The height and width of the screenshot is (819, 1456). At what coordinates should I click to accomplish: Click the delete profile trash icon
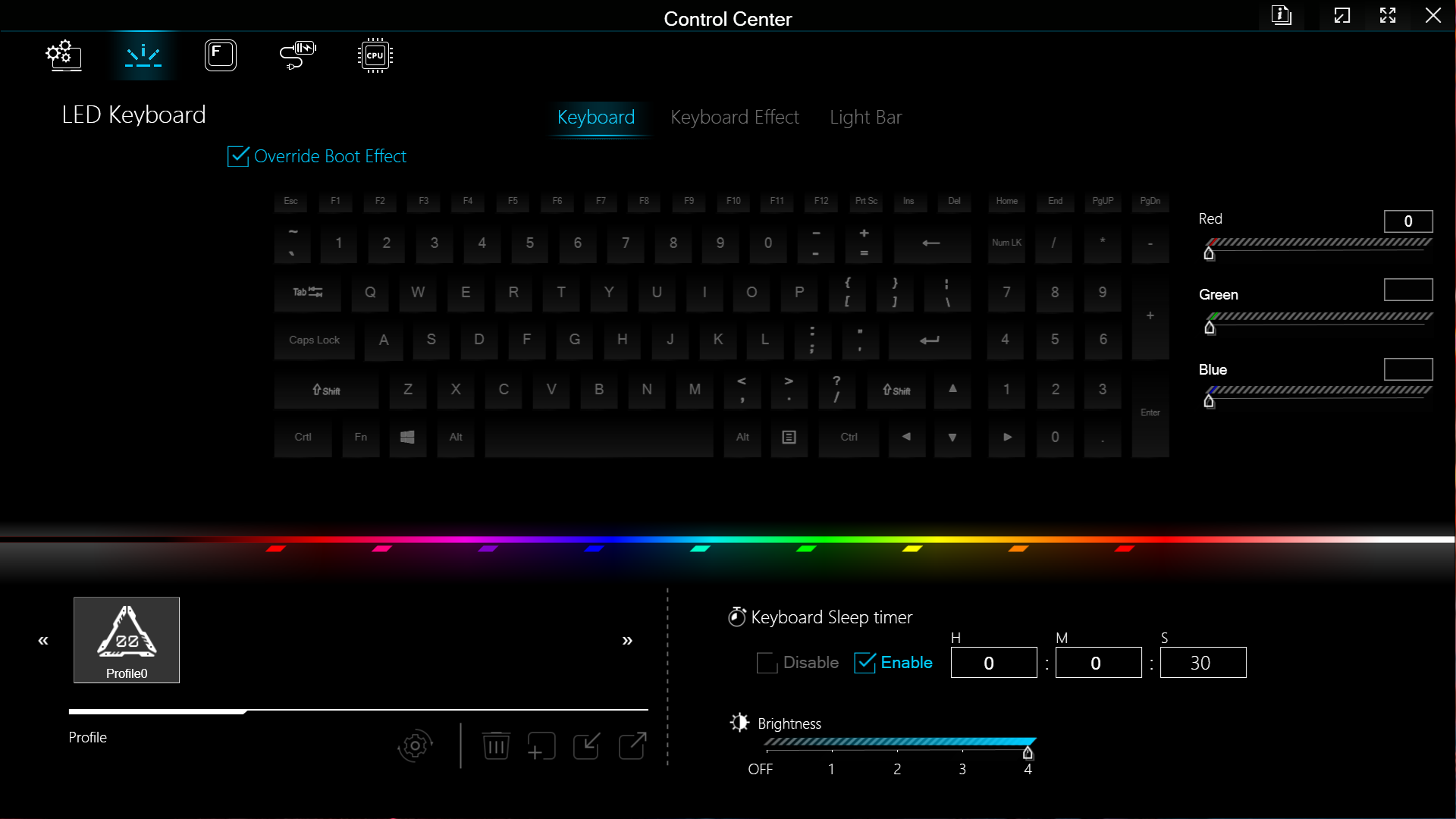[x=496, y=746]
